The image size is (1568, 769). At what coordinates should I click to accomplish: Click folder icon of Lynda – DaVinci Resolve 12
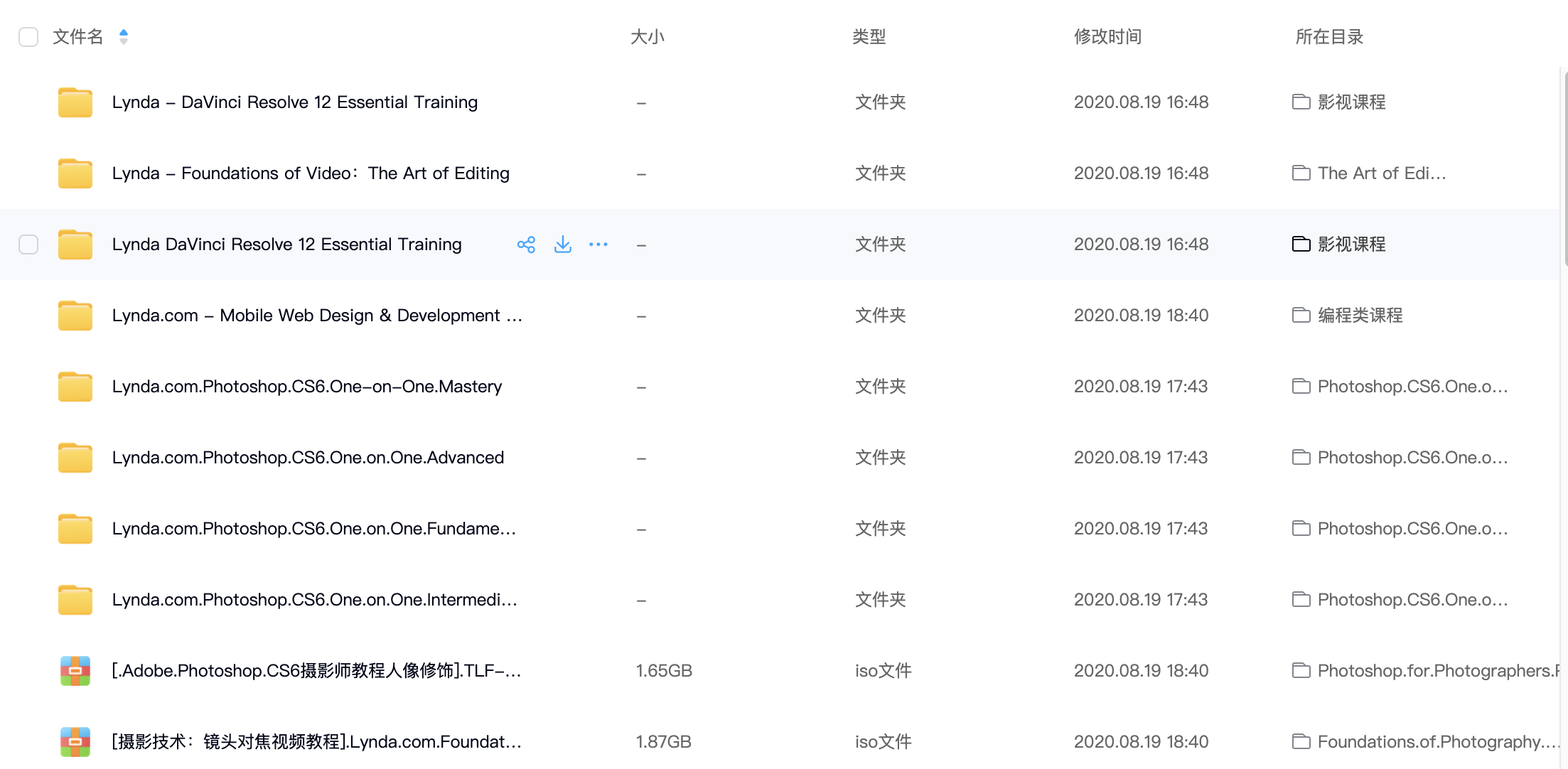click(75, 102)
